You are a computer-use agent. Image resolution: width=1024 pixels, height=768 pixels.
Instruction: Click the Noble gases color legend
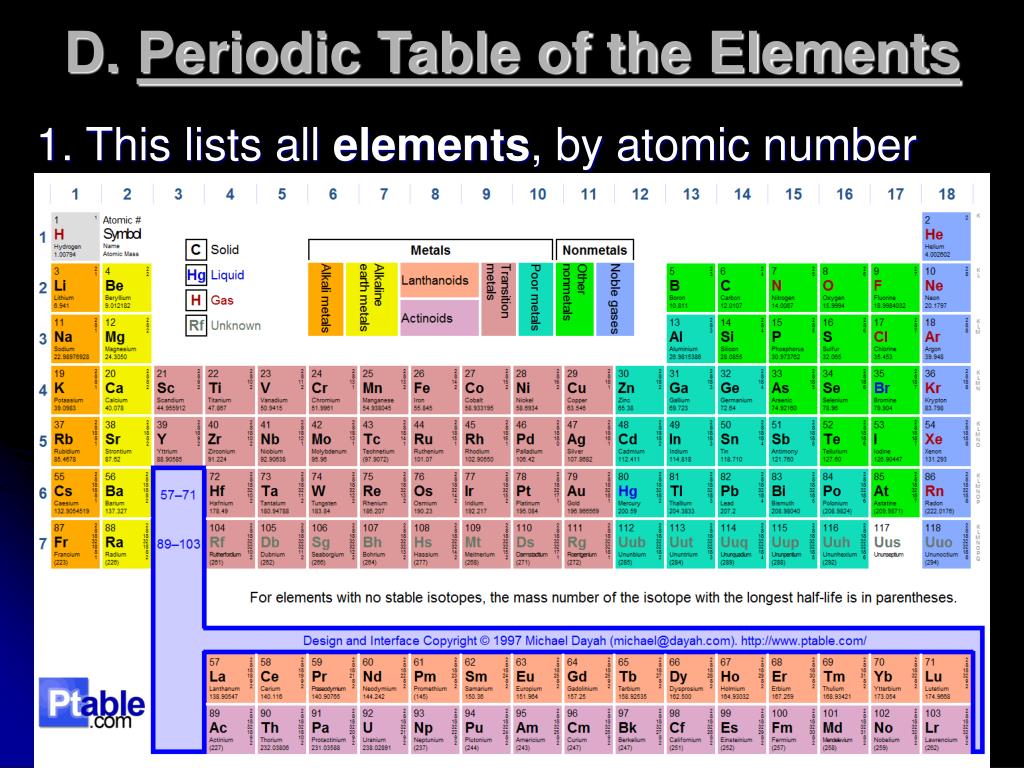click(614, 299)
